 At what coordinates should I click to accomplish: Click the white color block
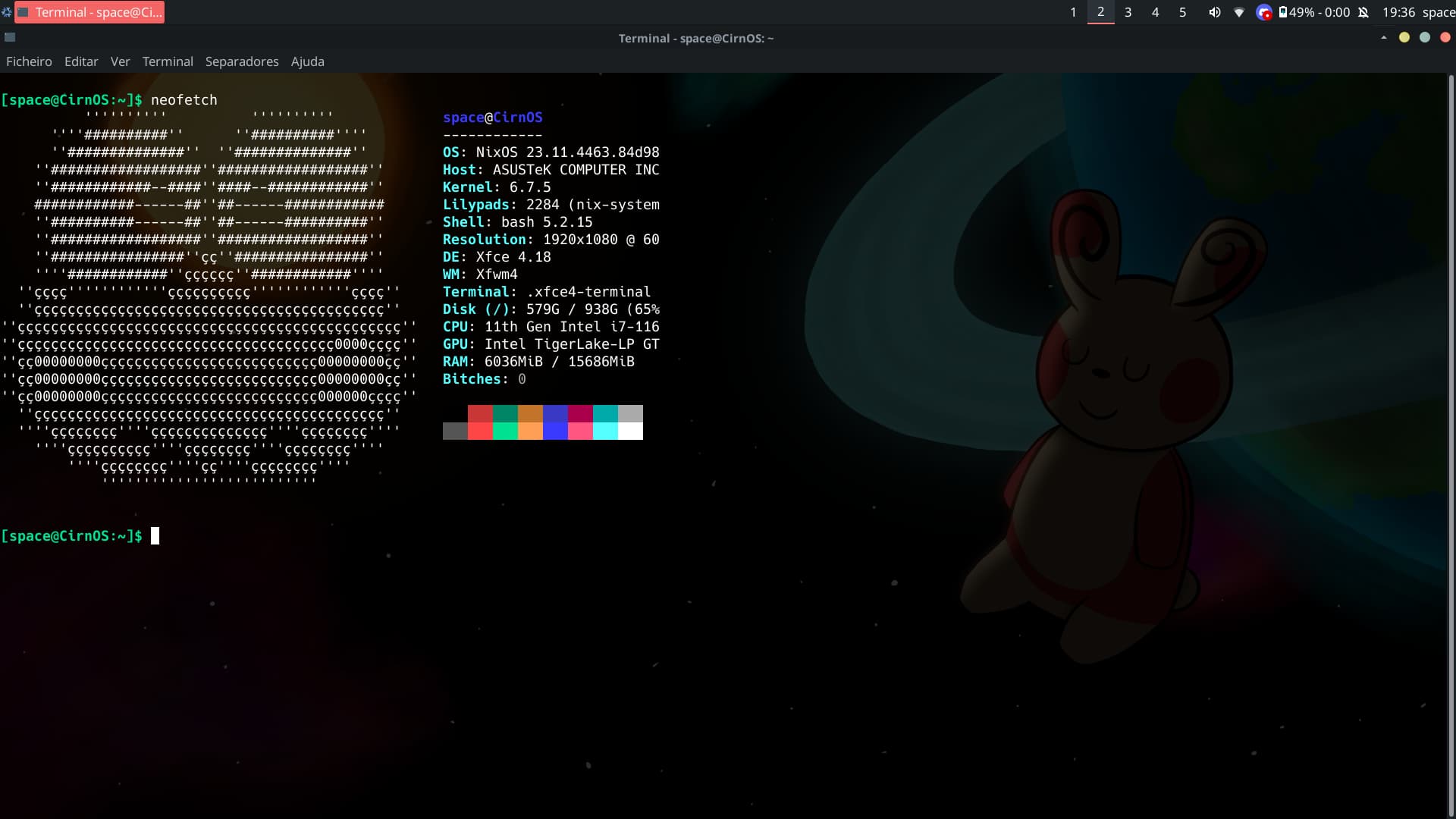(x=630, y=431)
